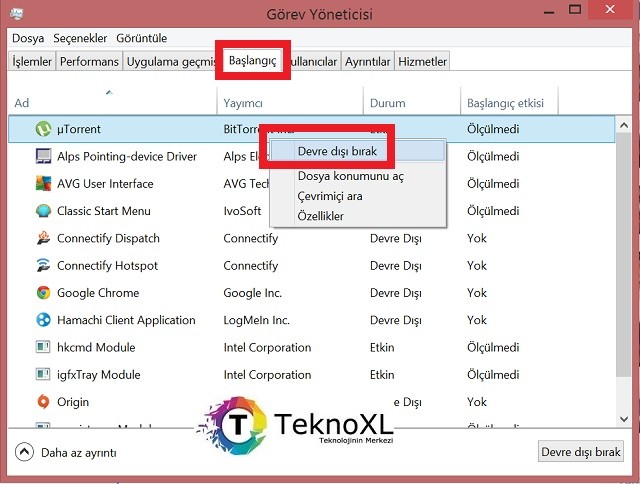Image resolution: width=640 pixels, height=484 pixels.
Task: Choose Devre dışı bırak in context menu
Action: click(x=358, y=151)
